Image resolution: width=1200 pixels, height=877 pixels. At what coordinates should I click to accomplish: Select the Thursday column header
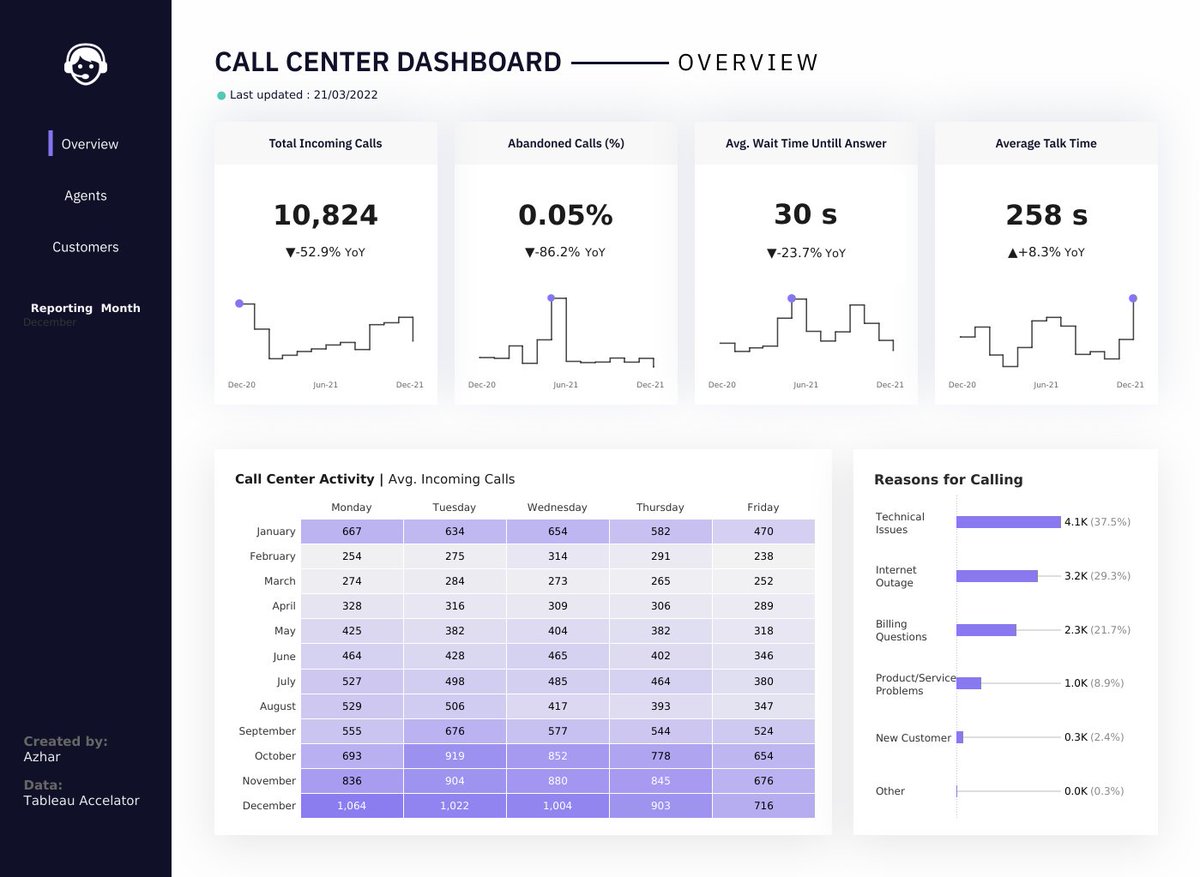pyautogui.click(x=660, y=507)
